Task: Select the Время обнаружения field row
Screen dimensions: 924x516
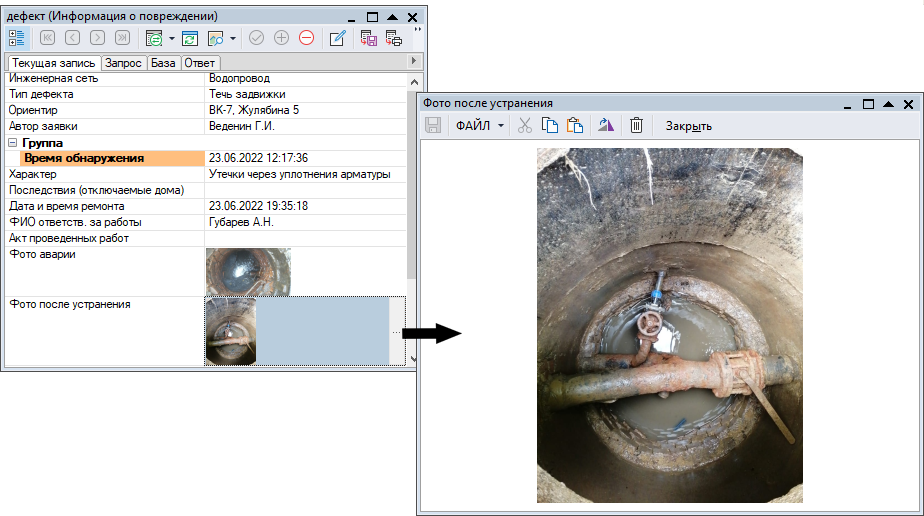Action: pyautogui.click(x=84, y=158)
